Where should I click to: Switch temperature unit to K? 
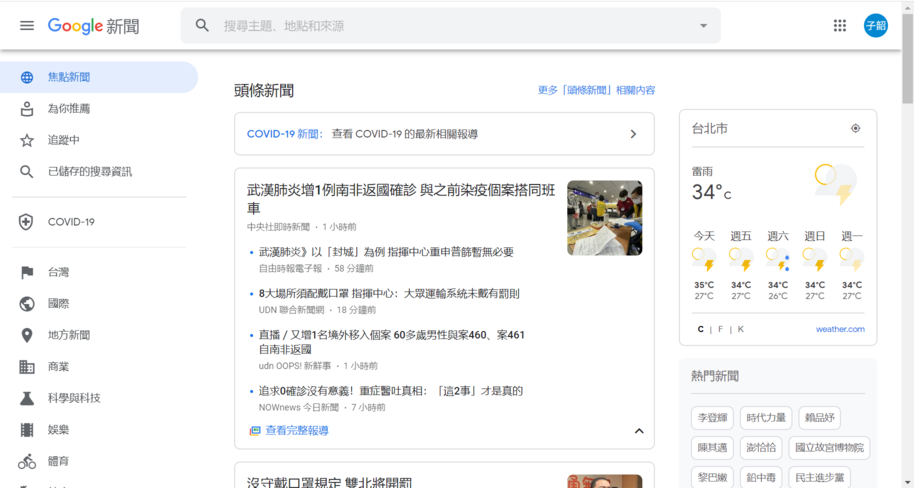click(x=740, y=329)
